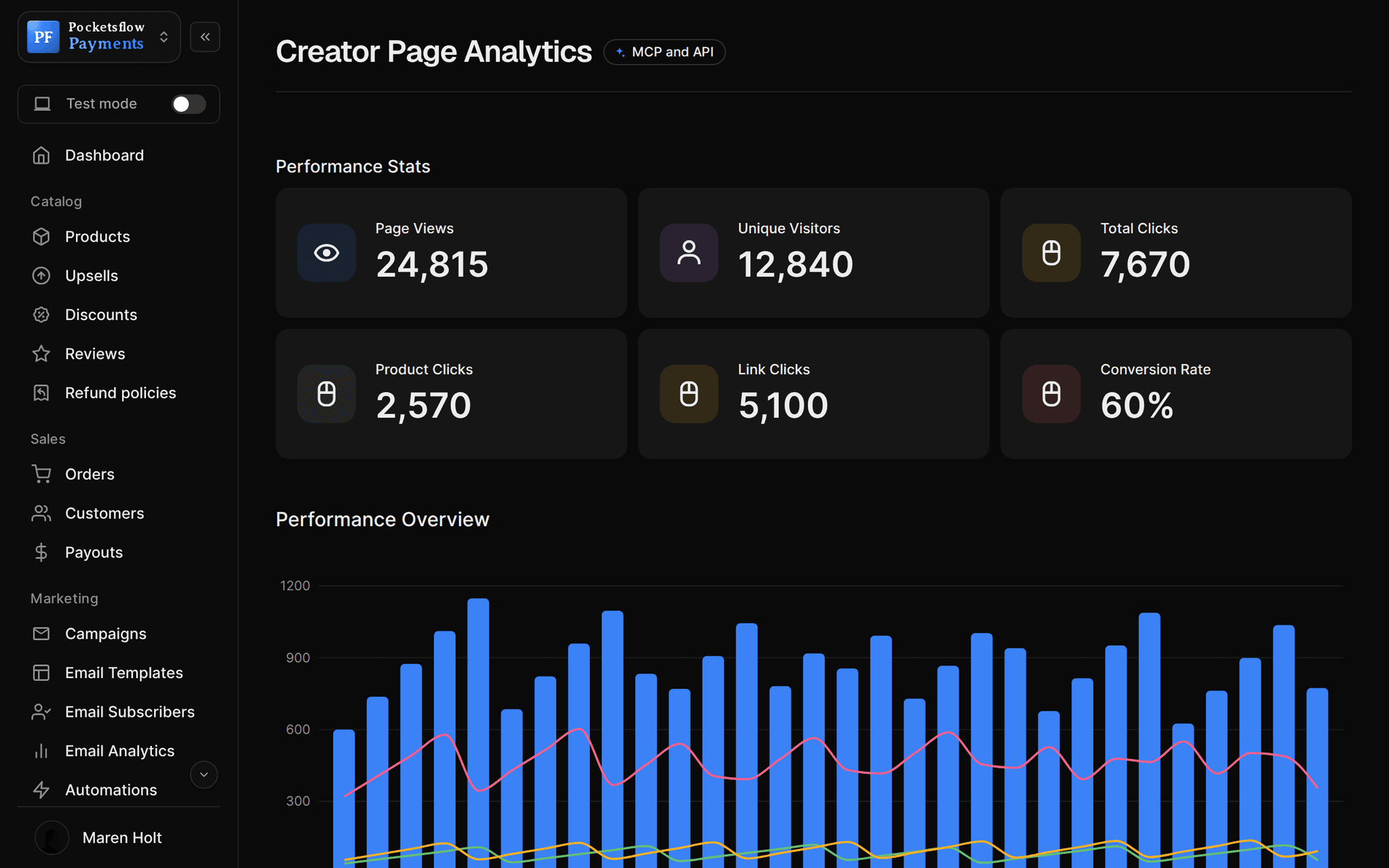Click the Orders shopping cart icon
The image size is (1389, 868).
pos(41,474)
